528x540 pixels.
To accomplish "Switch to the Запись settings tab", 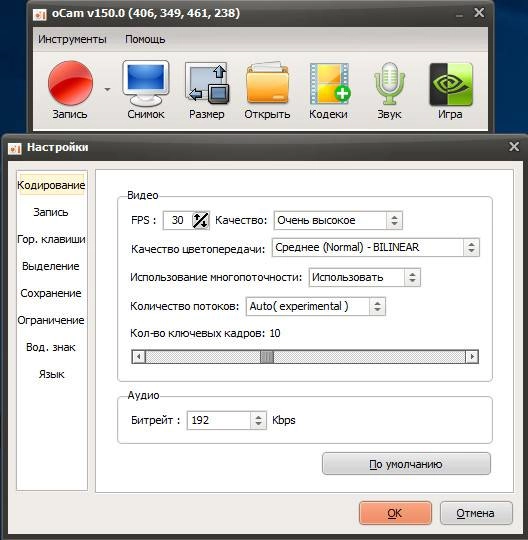I will 51,212.
